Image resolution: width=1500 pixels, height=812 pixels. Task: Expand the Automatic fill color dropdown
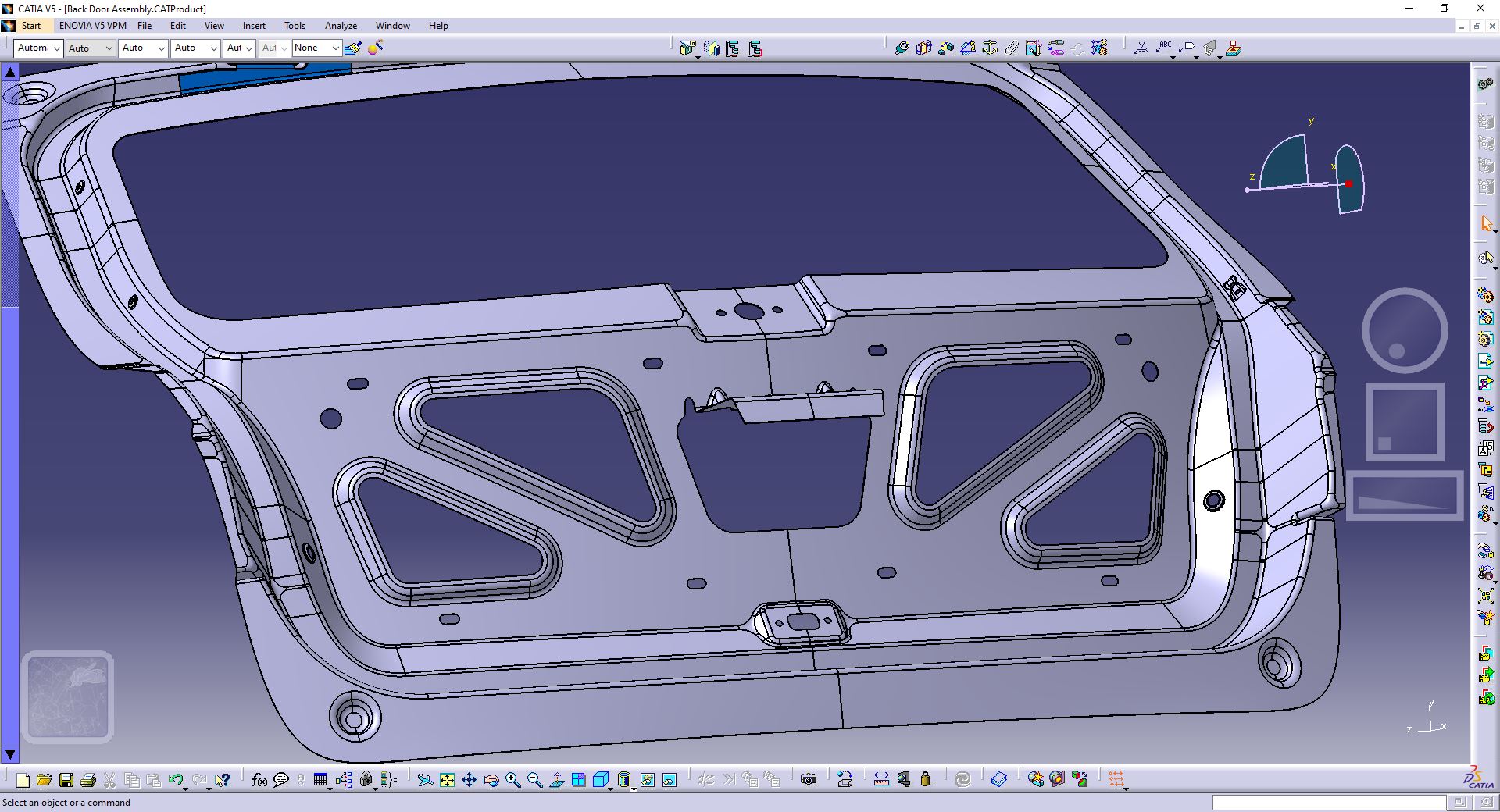38,48
